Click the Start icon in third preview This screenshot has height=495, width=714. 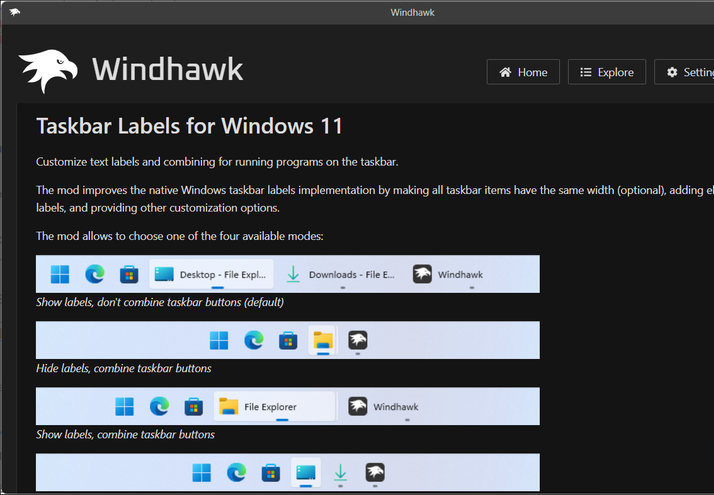pos(124,406)
